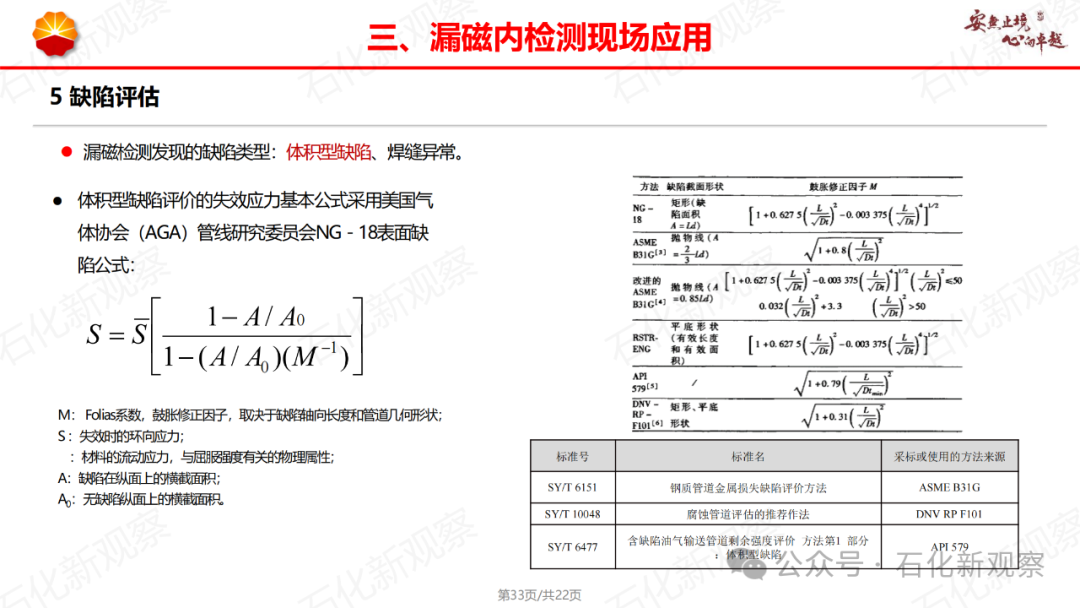The width and height of the screenshot is (1080, 608).
Task: Click the 矩形(缺陷面积 A=Ld) shape cell
Action: 688,214
